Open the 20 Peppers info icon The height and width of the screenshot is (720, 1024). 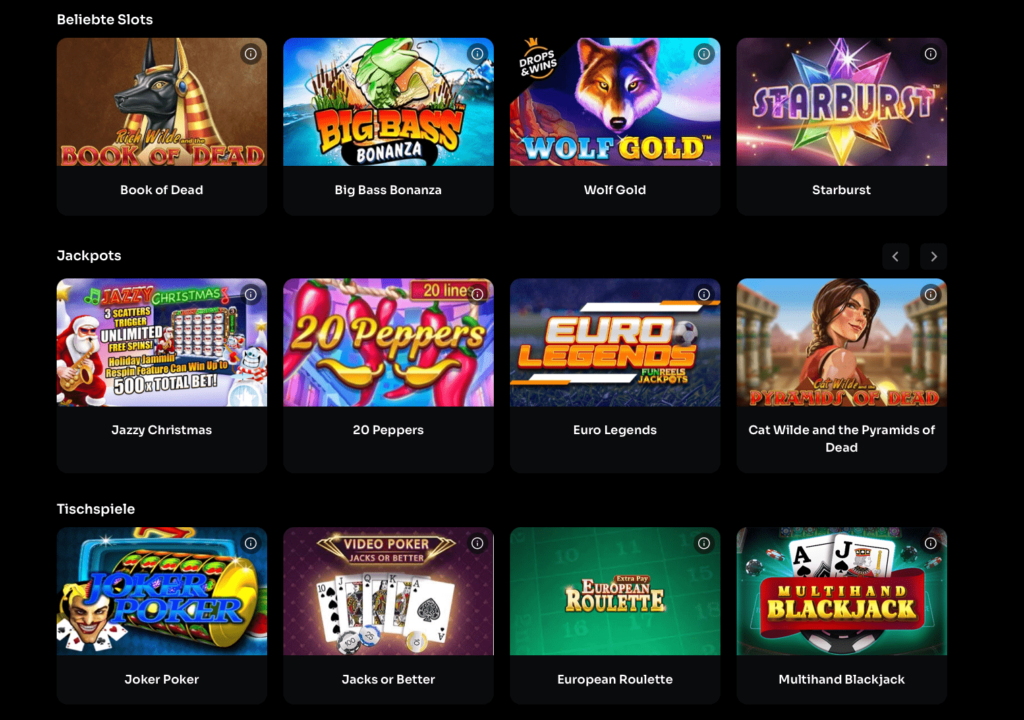tap(477, 295)
